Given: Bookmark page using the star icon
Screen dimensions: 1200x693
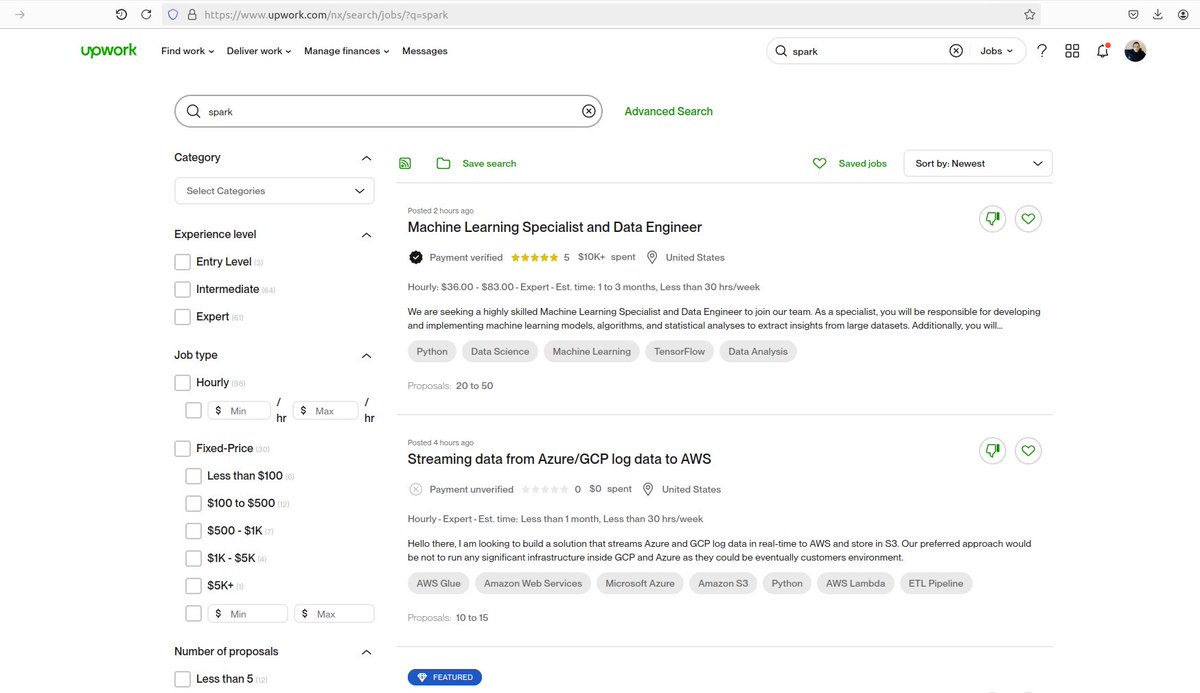Looking at the screenshot, I should click(x=1029, y=15).
